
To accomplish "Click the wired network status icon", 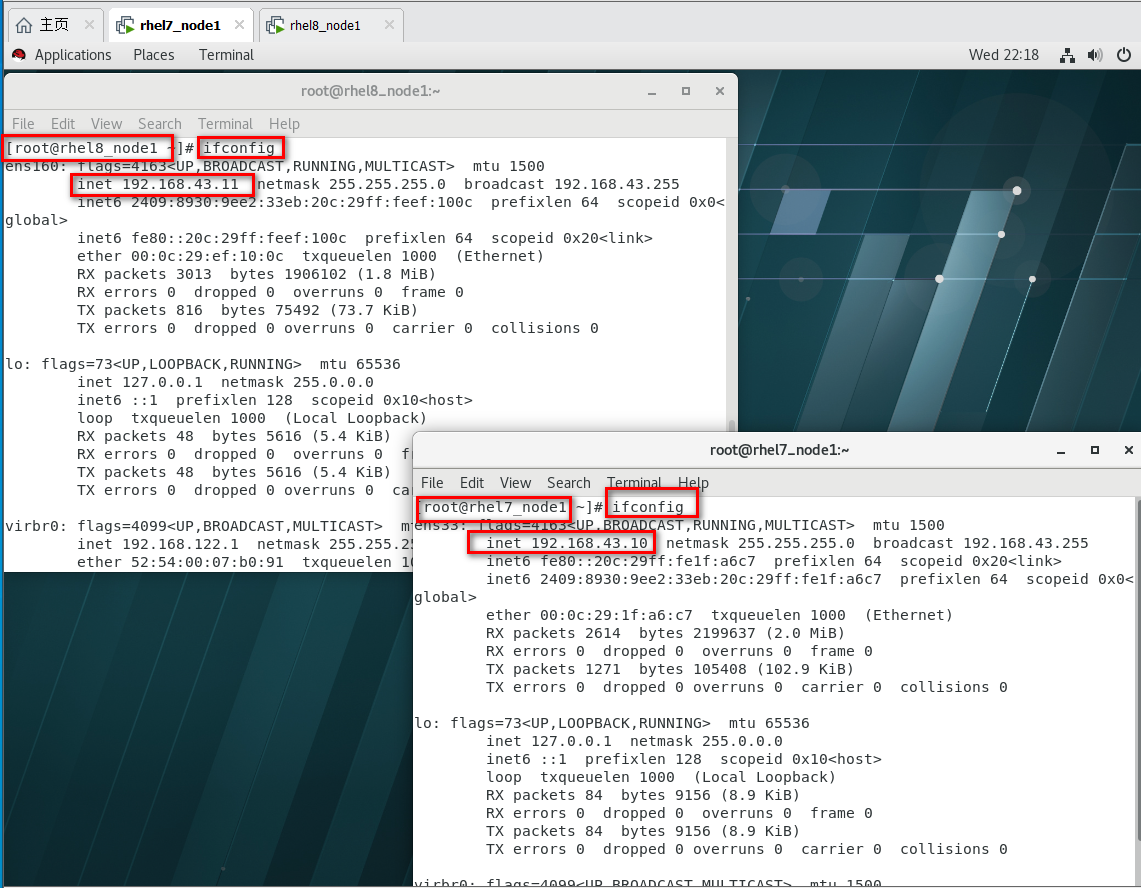I will click(1067, 55).
